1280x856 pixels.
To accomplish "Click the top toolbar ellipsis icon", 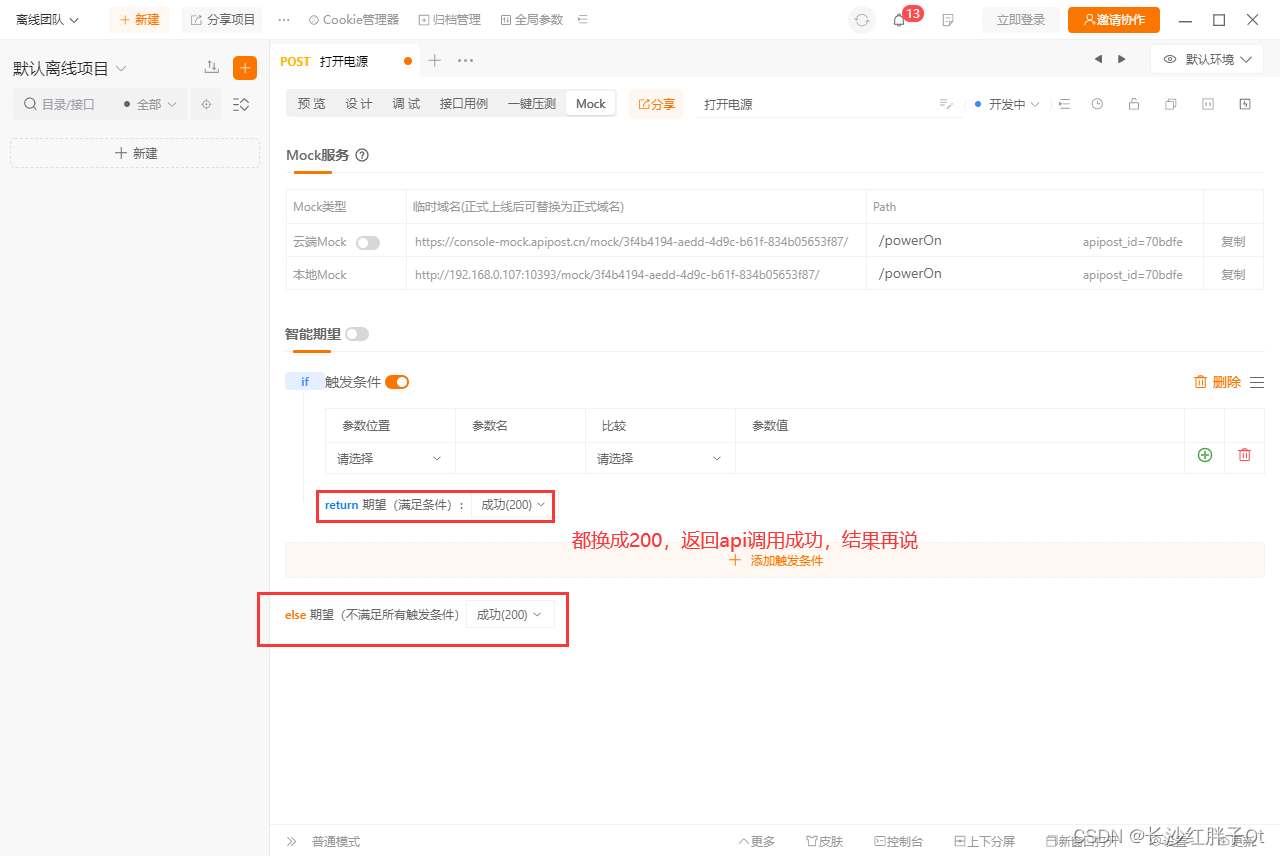I will pyautogui.click(x=284, y=20).
